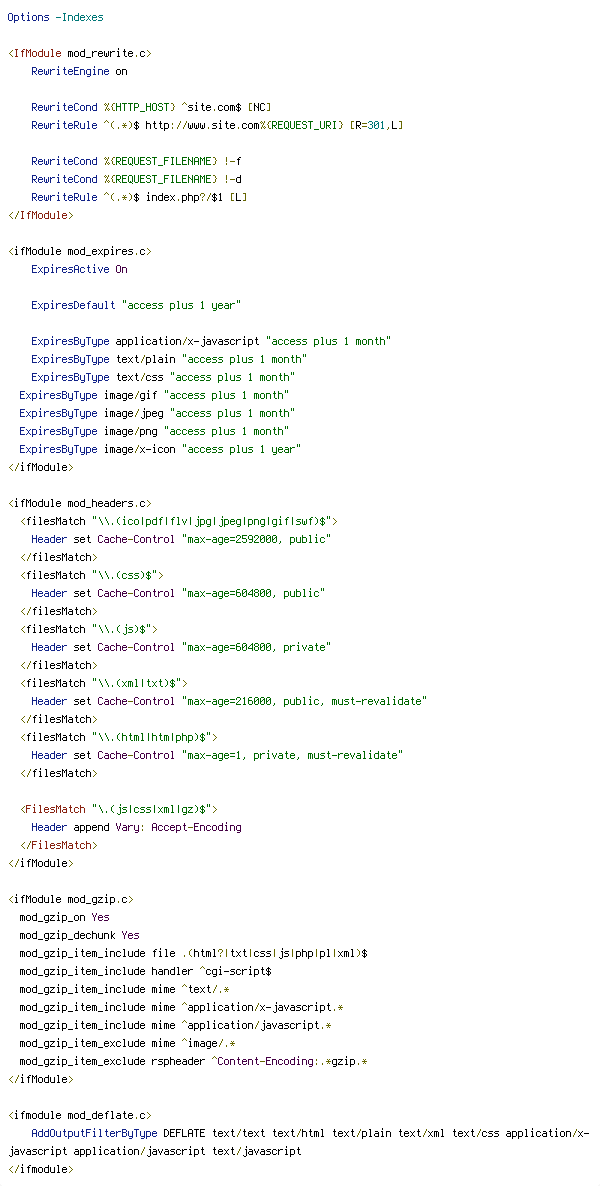This screenshot has width=600, height=1186.
Task: Click mod_gzip_item_include handler cgi-script line
Action: (x=145, y=971)
